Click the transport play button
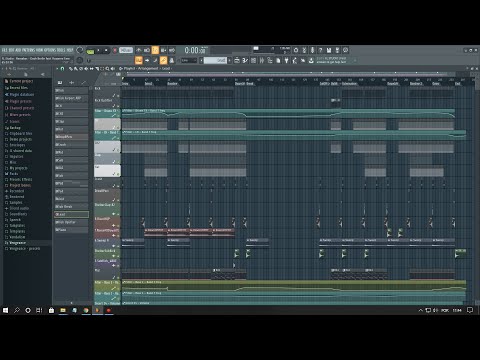Image resolution: width=480 pixels, height=360 pixels. (x=98, y=50)
